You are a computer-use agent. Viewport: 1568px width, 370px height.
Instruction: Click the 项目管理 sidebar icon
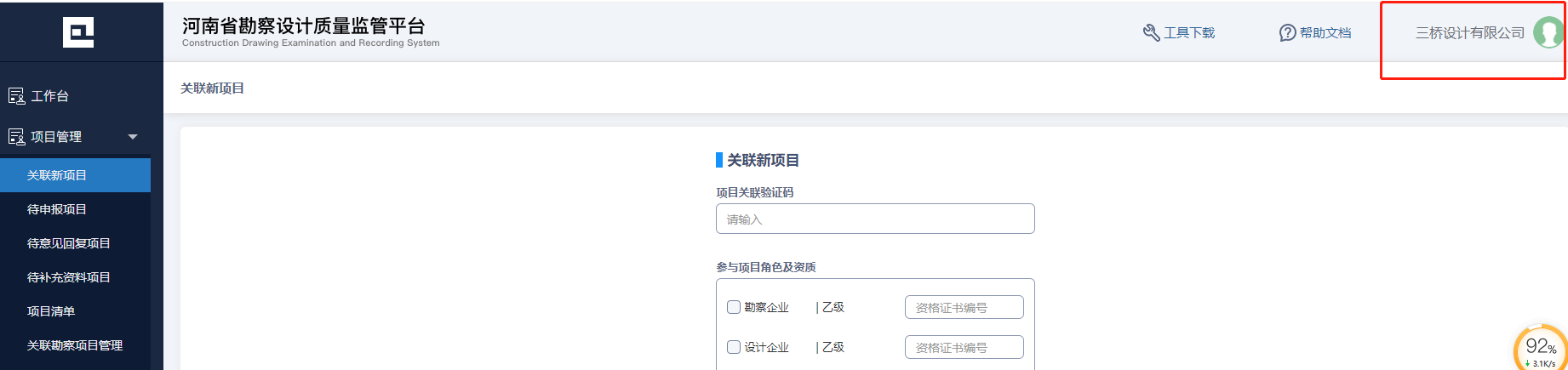[x=16, y=137]
